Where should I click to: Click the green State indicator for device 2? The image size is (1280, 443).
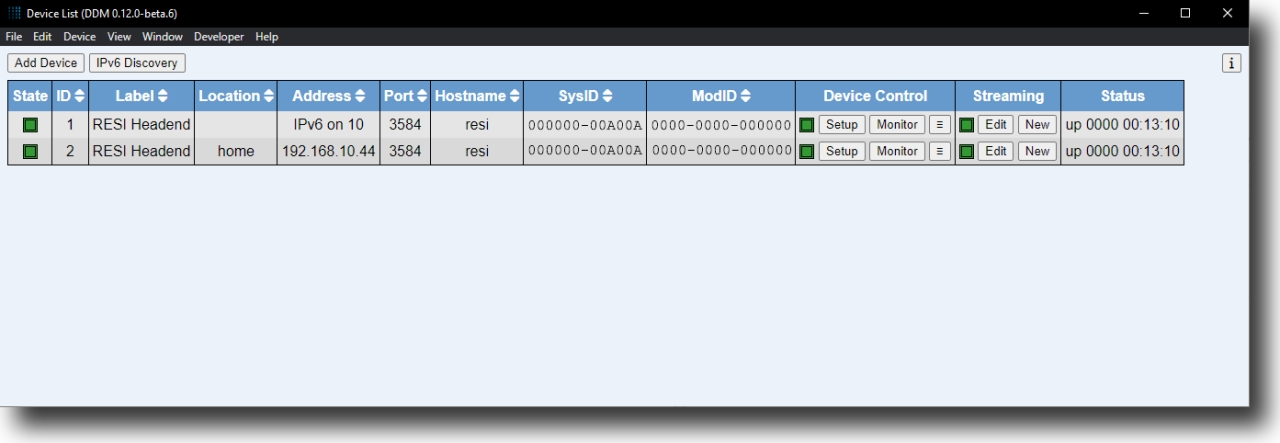pyautogui.click(x=30, y=151)
